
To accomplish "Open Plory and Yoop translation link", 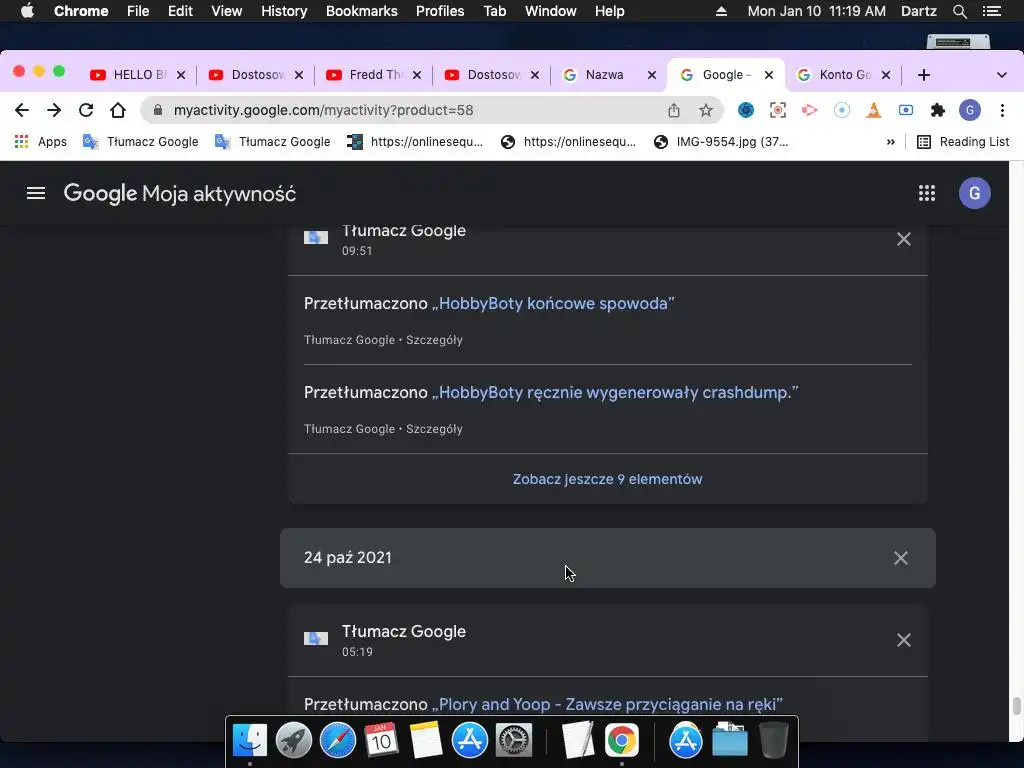I will pos(607,705).
